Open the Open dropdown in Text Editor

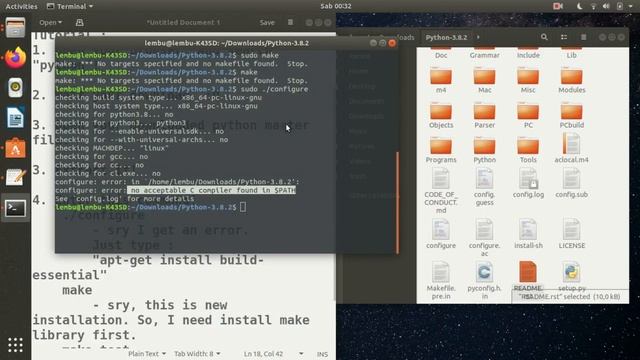pos(51,22)
